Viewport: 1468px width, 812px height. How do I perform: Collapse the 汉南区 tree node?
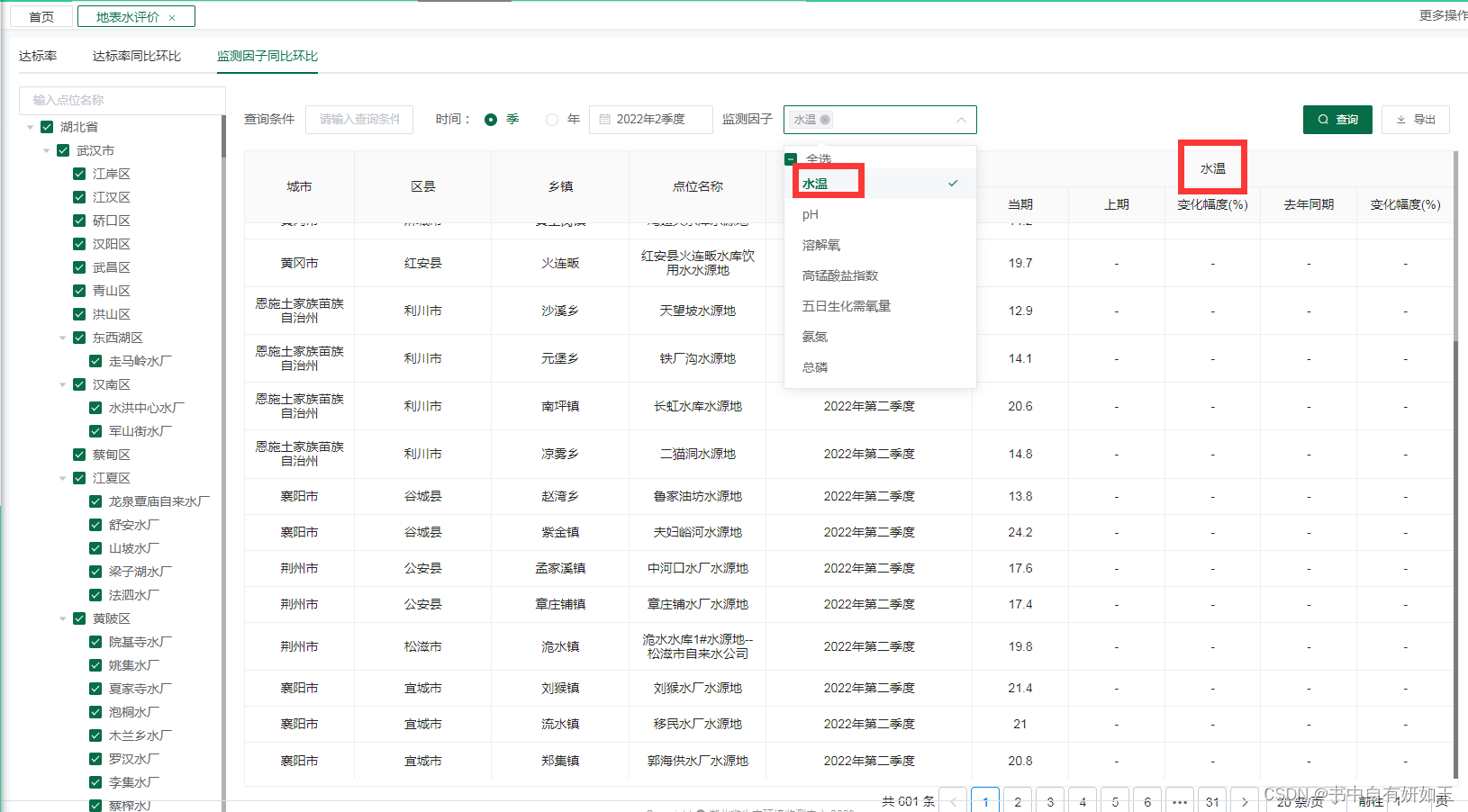click(63, 385)
